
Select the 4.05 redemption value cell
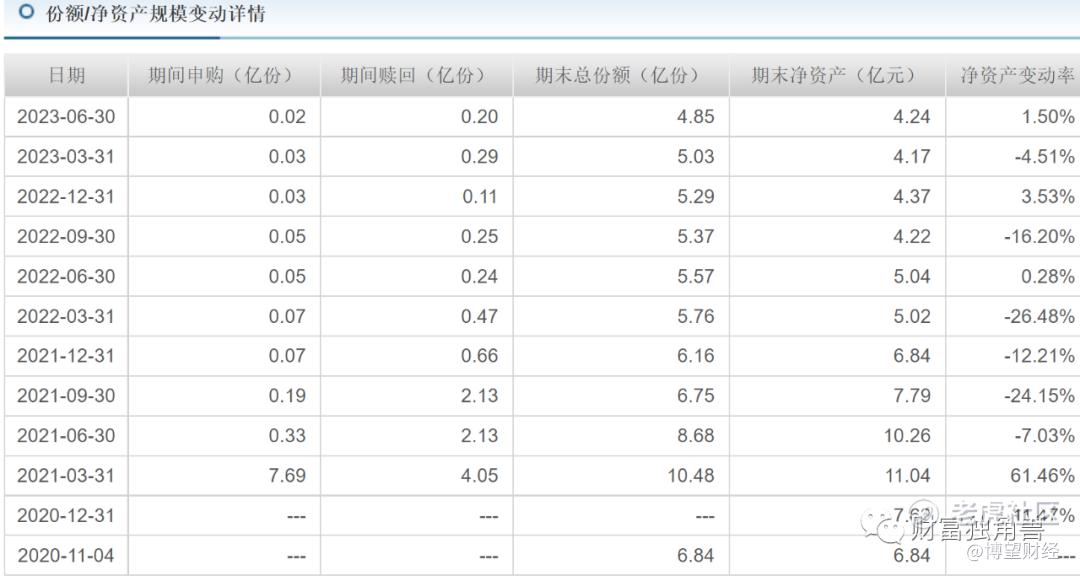pyautogui.click(x=479, y=476)
